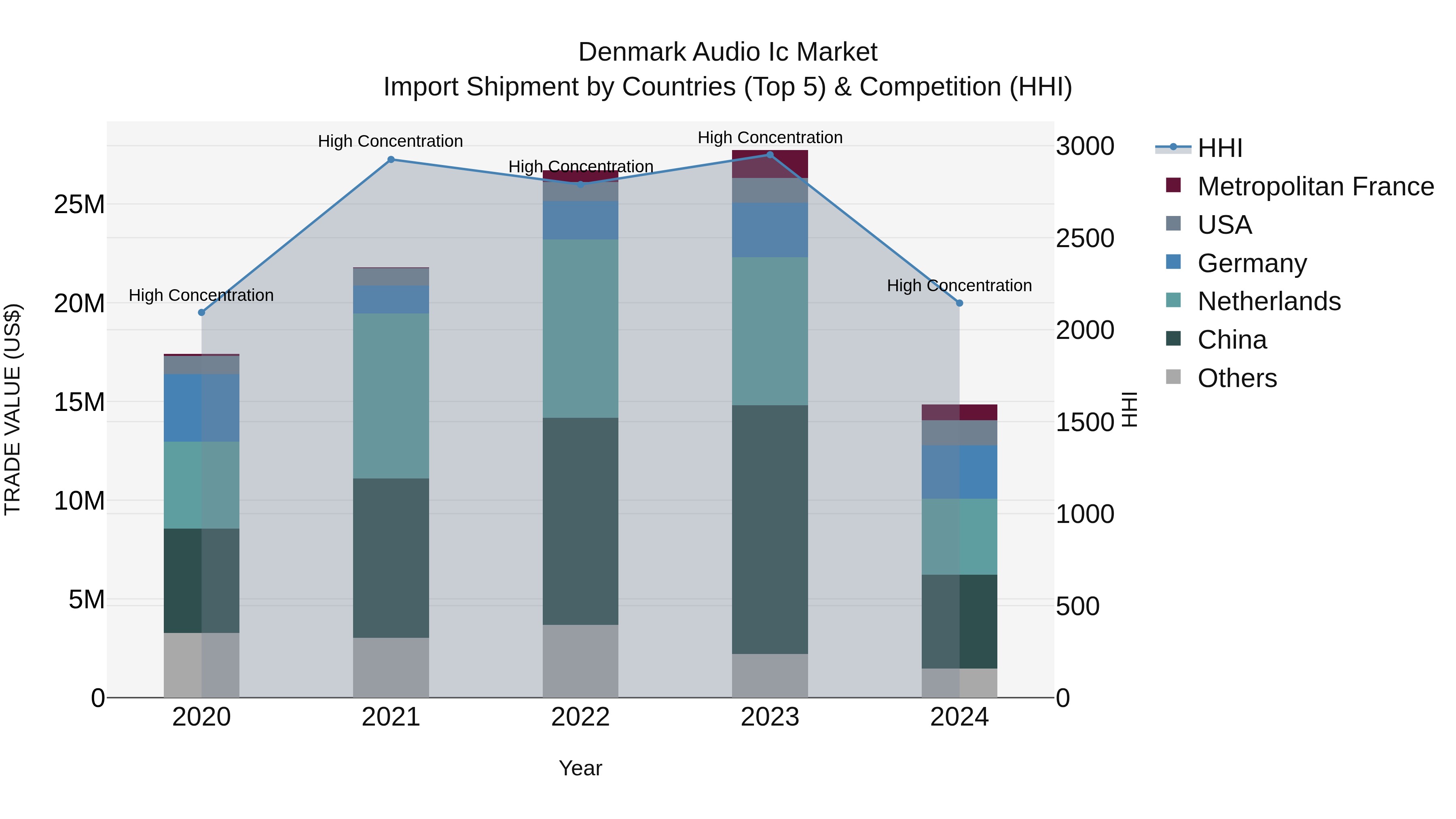Click the Import Shipment by Countries subtitle
Screen dimensions: 1456x819
click(x=728, y=87)
